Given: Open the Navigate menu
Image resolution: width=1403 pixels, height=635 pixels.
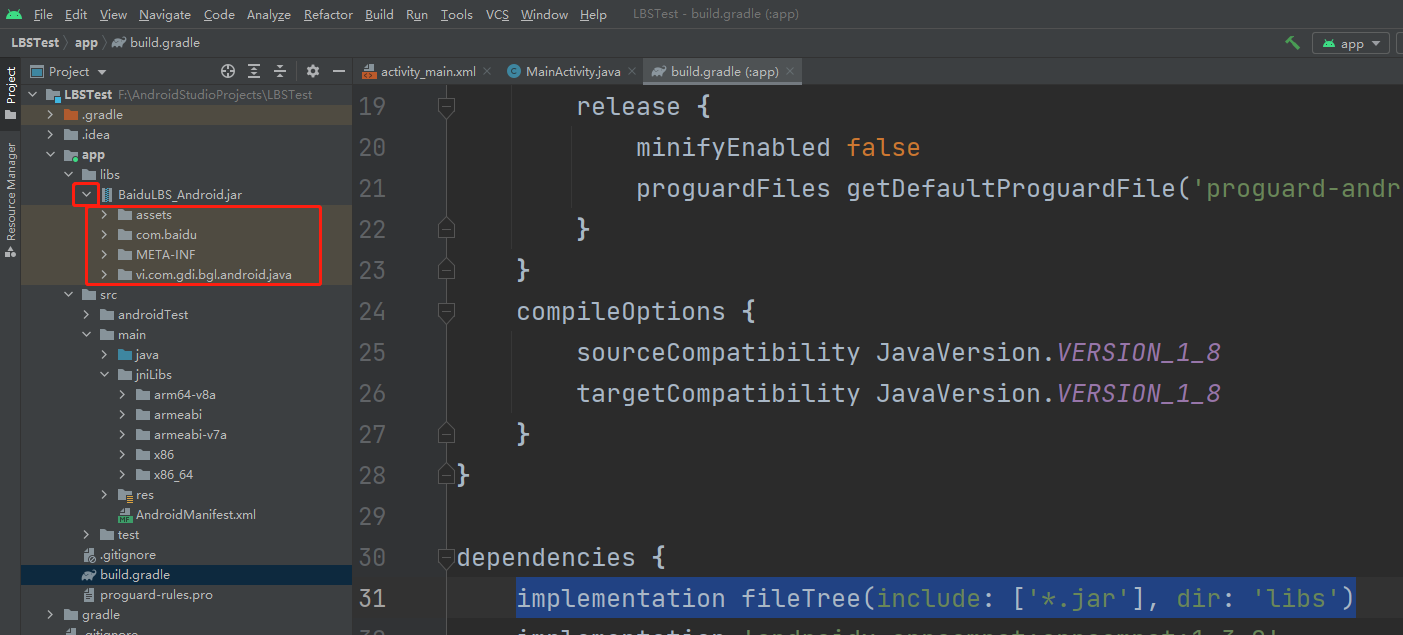Looking at the screenshot, I should tap(165, 14).
